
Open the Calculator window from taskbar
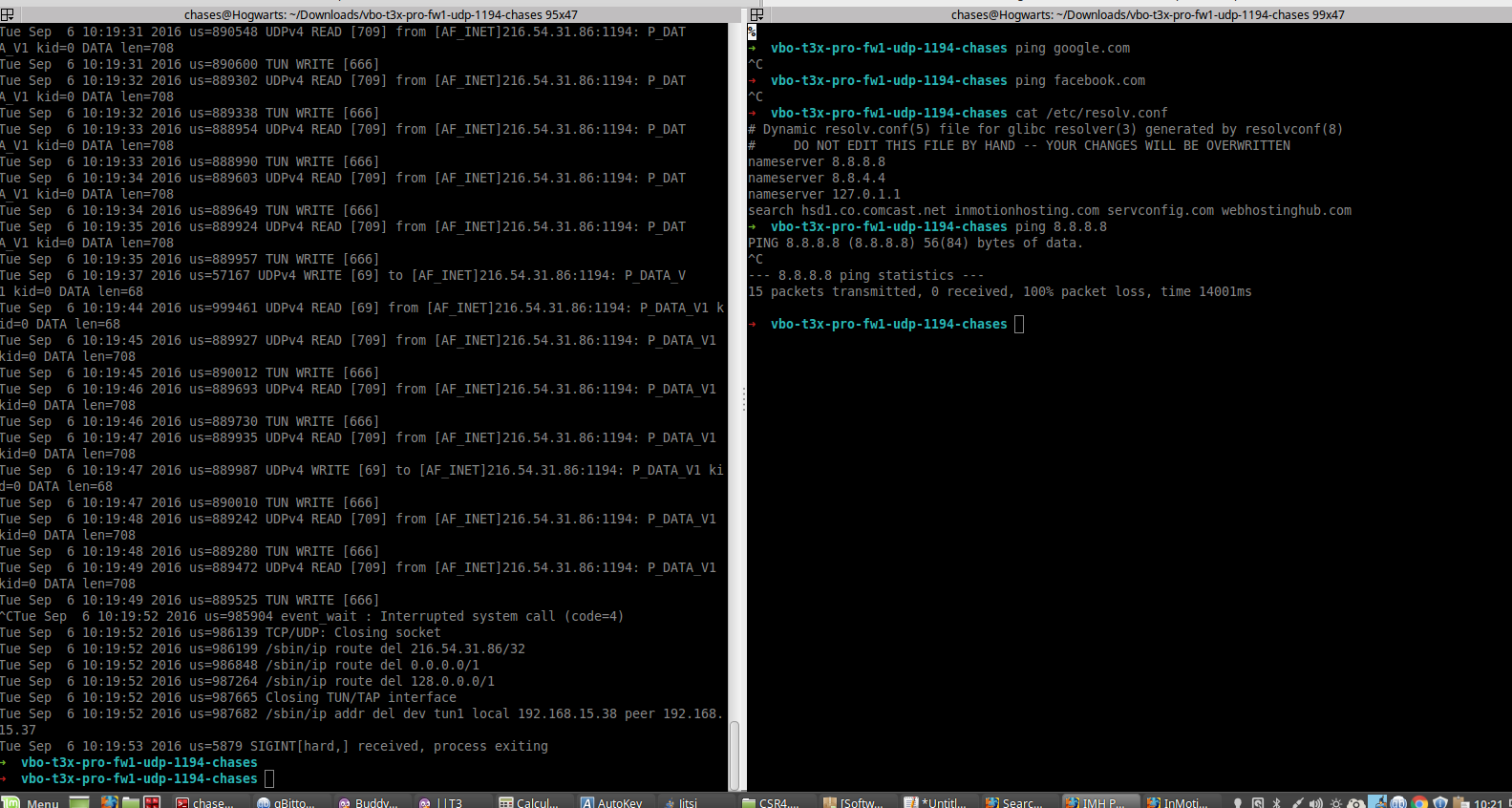pos(528,802)
